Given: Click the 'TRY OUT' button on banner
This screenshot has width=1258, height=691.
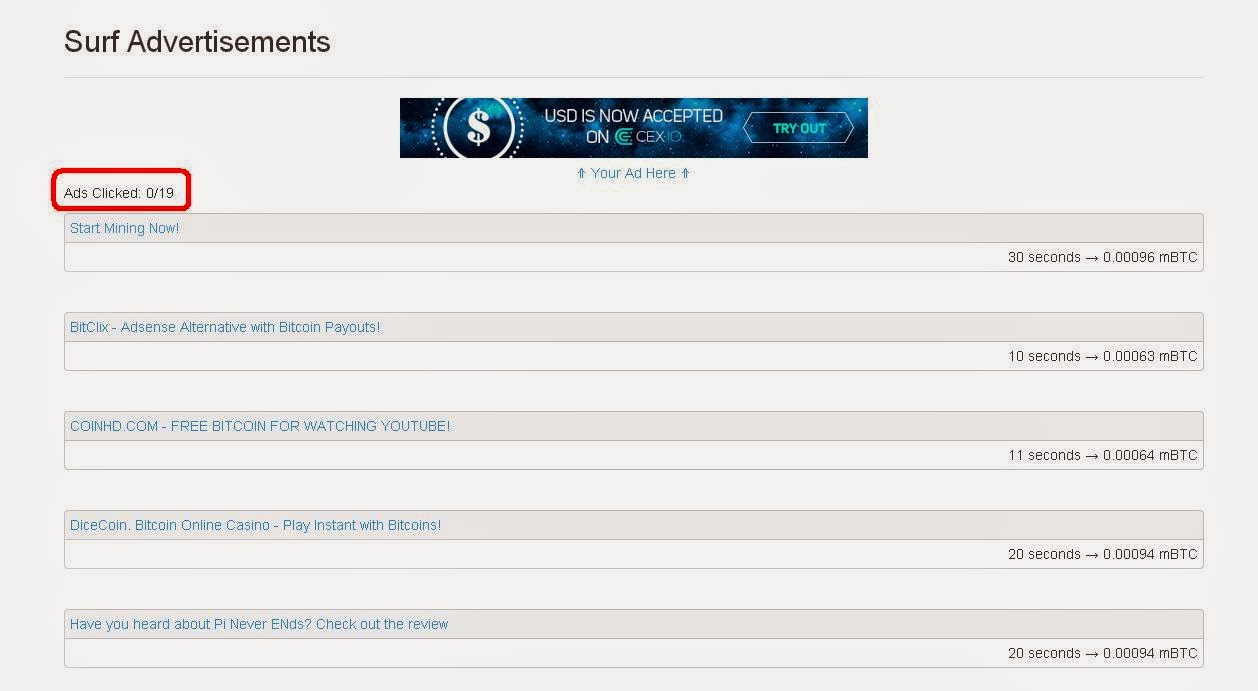Looking at the screenshot, I should [x=799, y=128].
